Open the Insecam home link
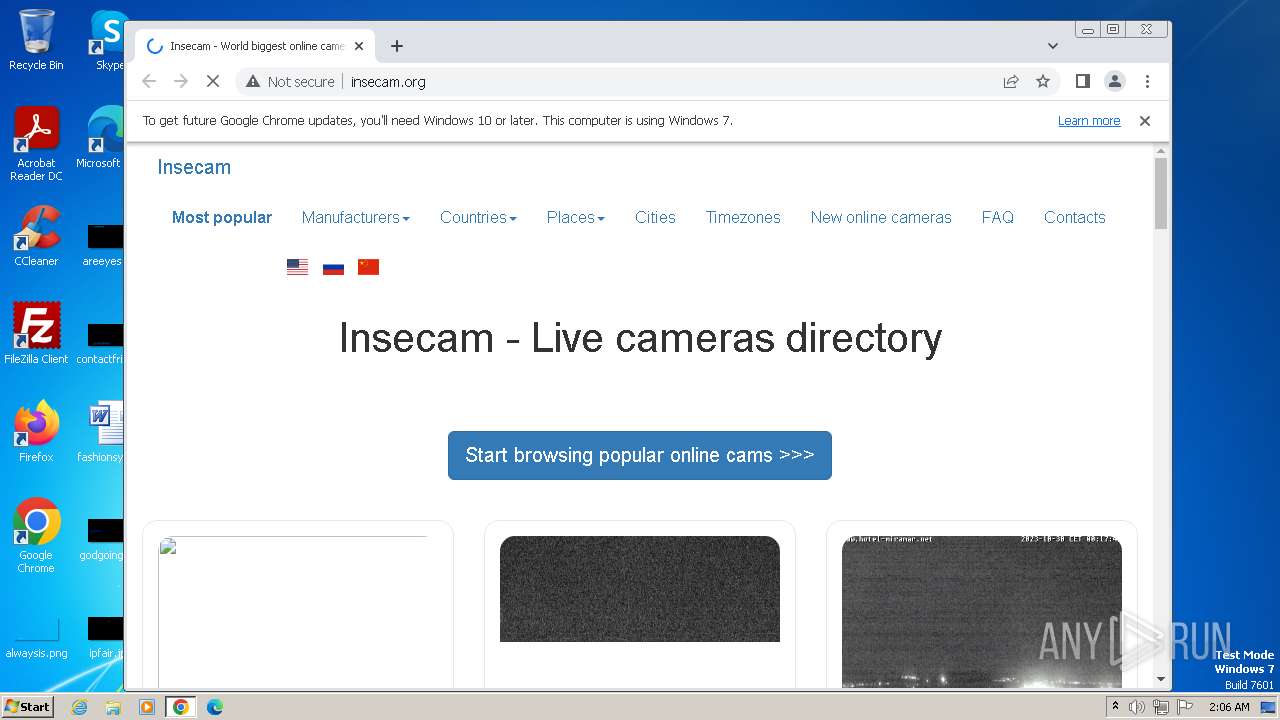 coord(194,167)
